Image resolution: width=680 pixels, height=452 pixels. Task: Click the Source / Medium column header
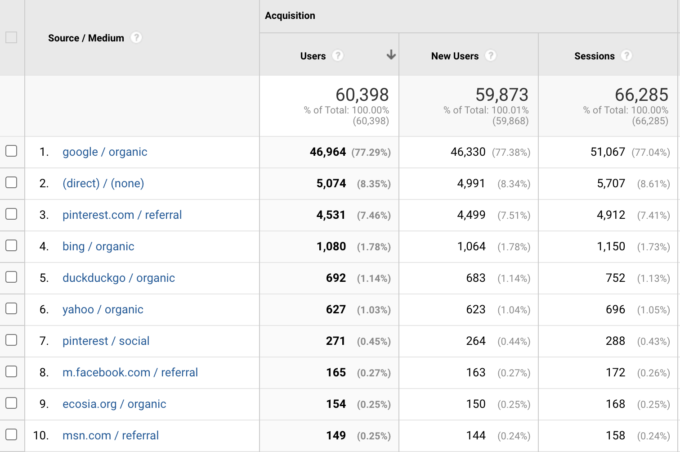[86, 38]
